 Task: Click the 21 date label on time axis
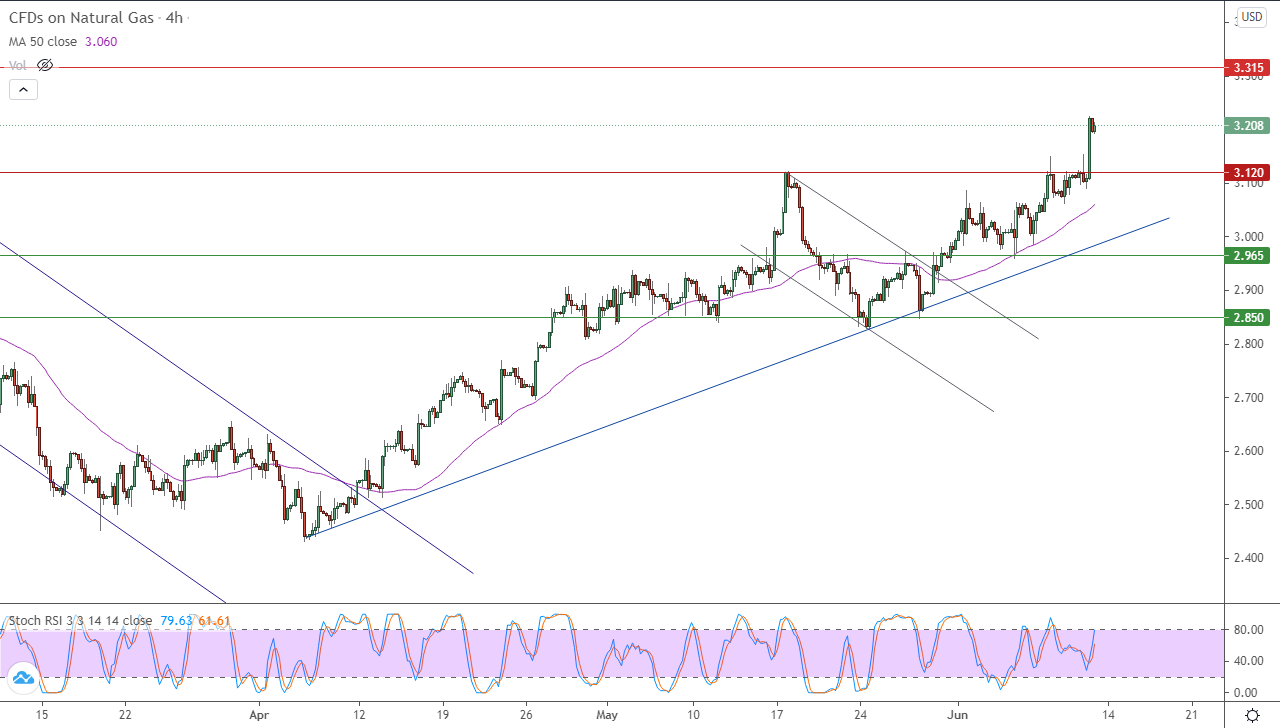click(x=1191, y=715)
